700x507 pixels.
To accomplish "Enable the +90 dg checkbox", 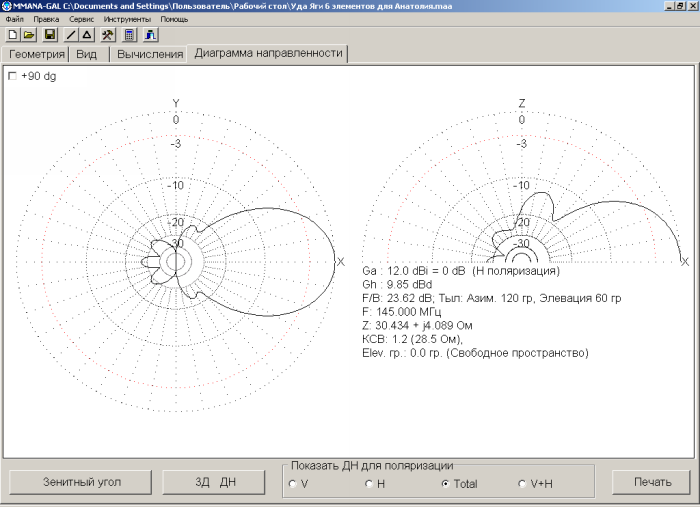I will coord(12,76).
